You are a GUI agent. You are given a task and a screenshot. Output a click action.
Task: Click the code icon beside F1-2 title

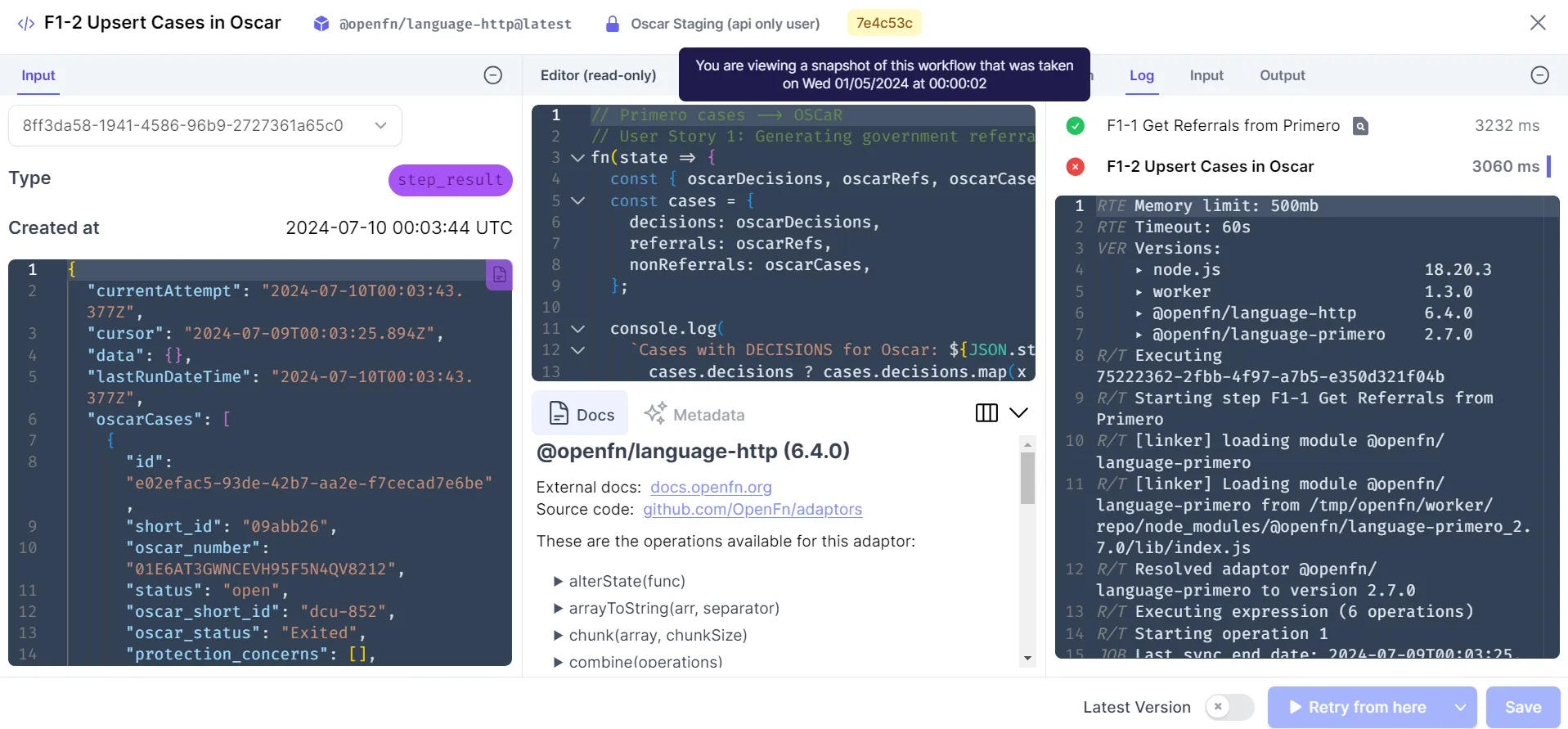point(26,23)
